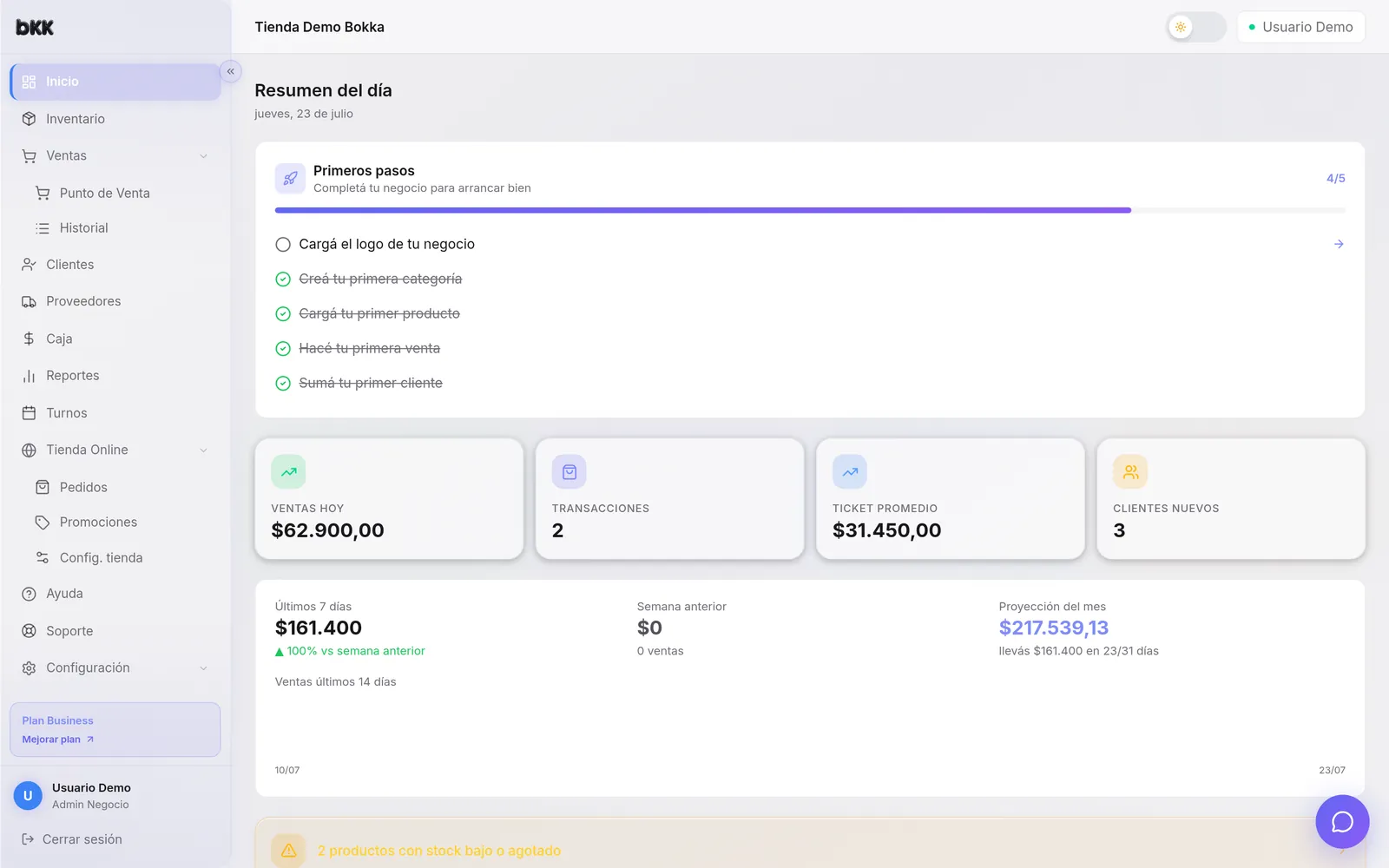
Task: Click the Reportes bar chart icon
Action: pos(29,376)
